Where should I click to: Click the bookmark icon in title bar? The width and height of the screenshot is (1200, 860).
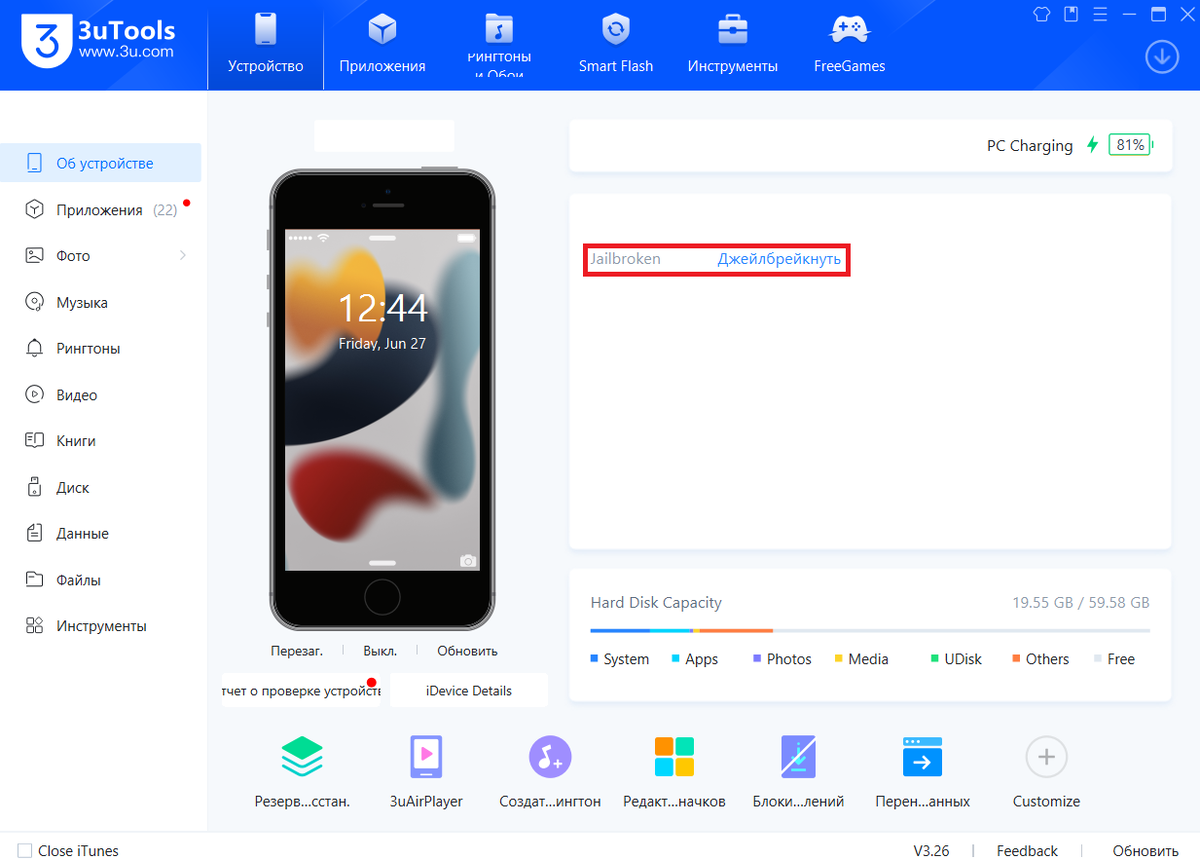coord(1071,14)
